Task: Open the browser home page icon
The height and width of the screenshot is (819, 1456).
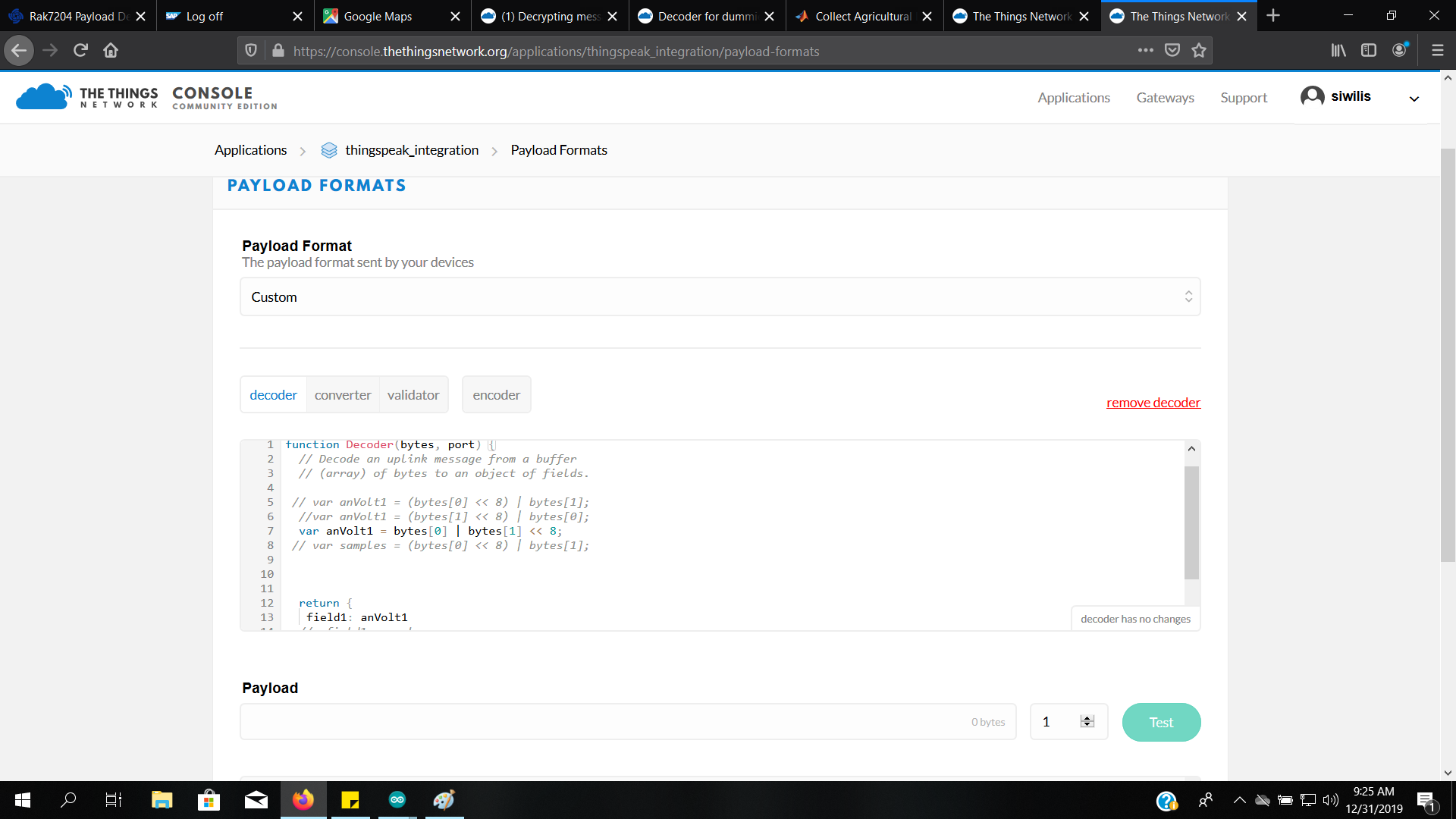Action: [x=111, y=51]
